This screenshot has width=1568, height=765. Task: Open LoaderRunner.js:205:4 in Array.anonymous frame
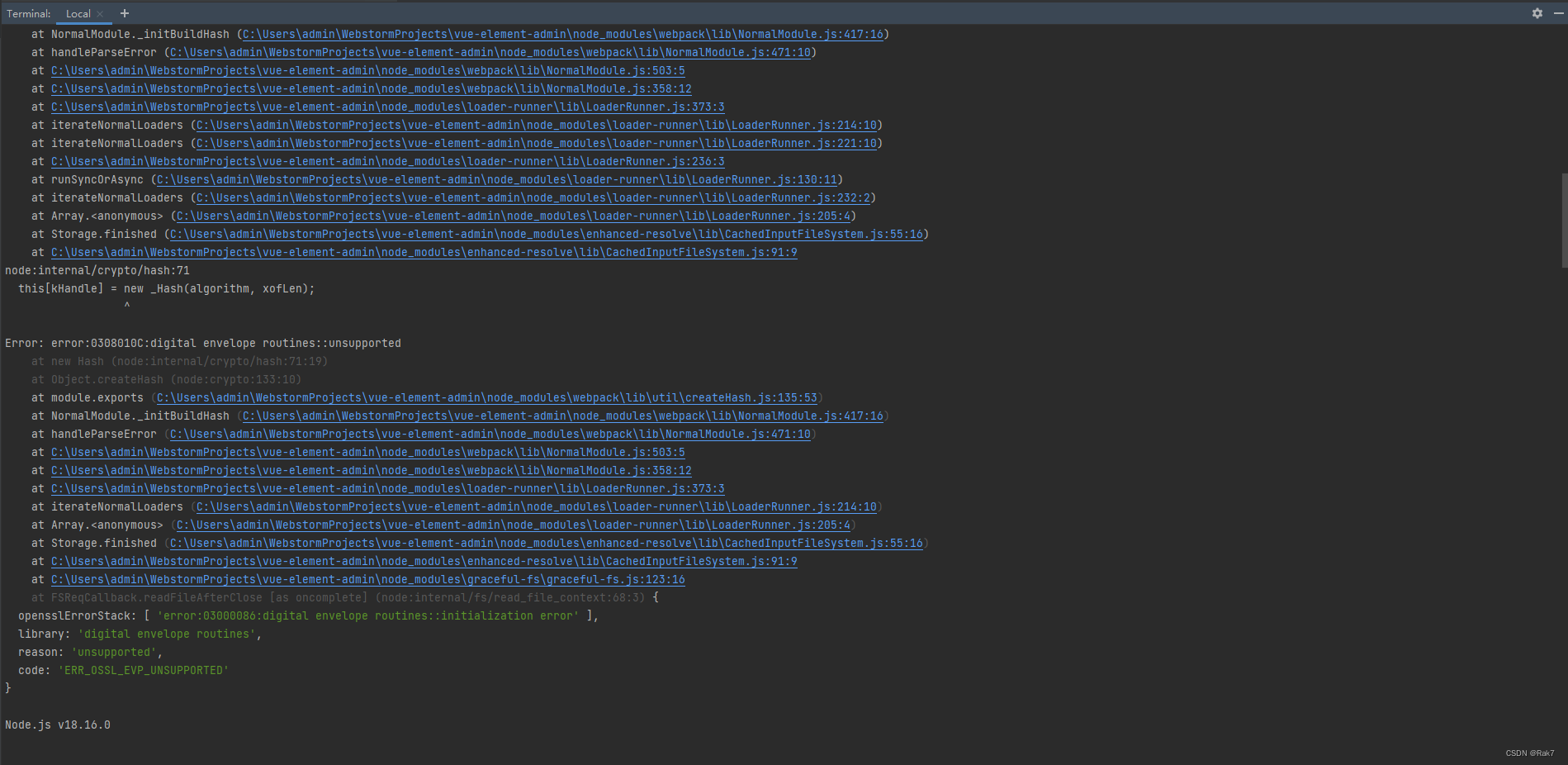tap(513, 216)
